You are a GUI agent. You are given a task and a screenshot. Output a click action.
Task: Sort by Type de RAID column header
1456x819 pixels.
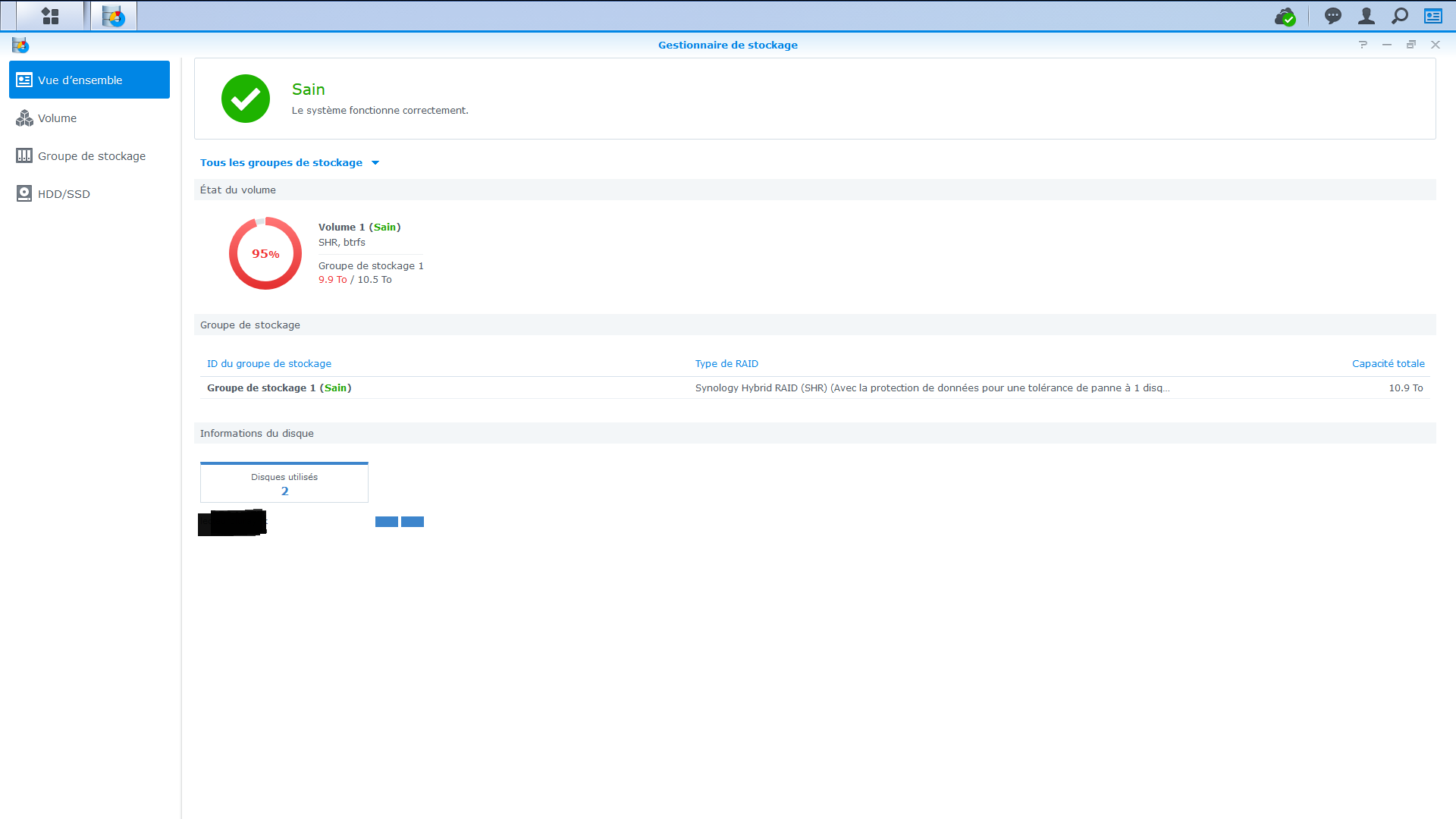click(726, 364)
